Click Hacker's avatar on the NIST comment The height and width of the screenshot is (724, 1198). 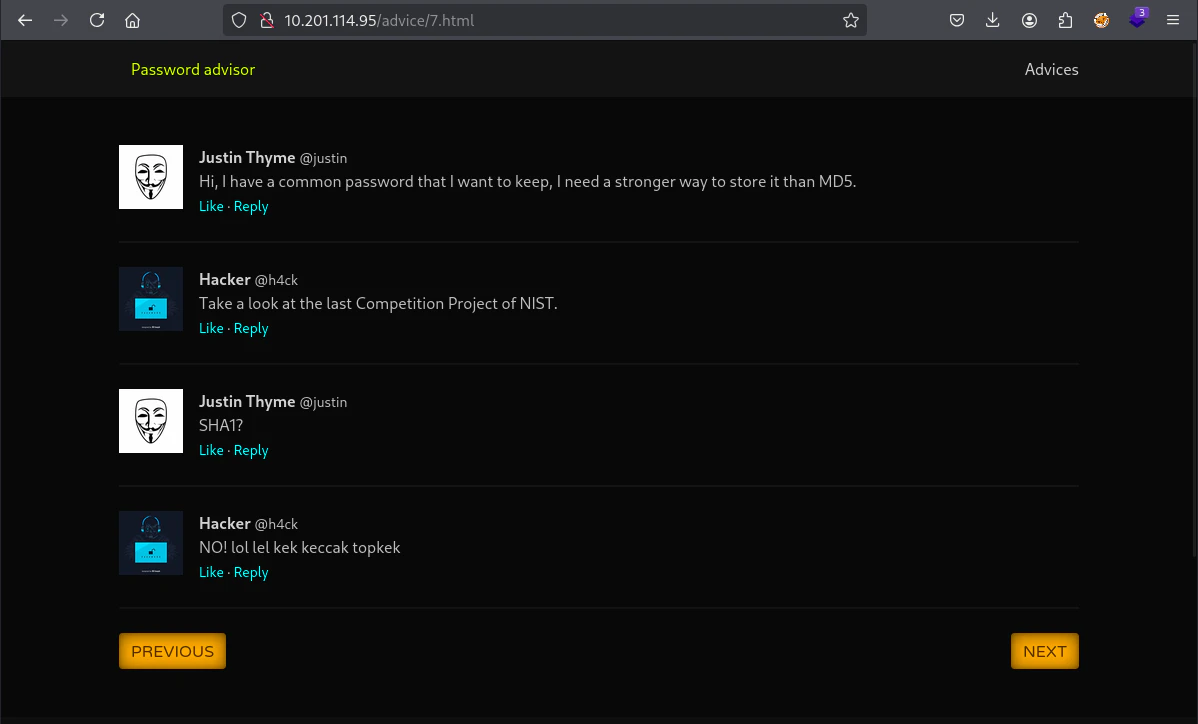tap(151, 299)
